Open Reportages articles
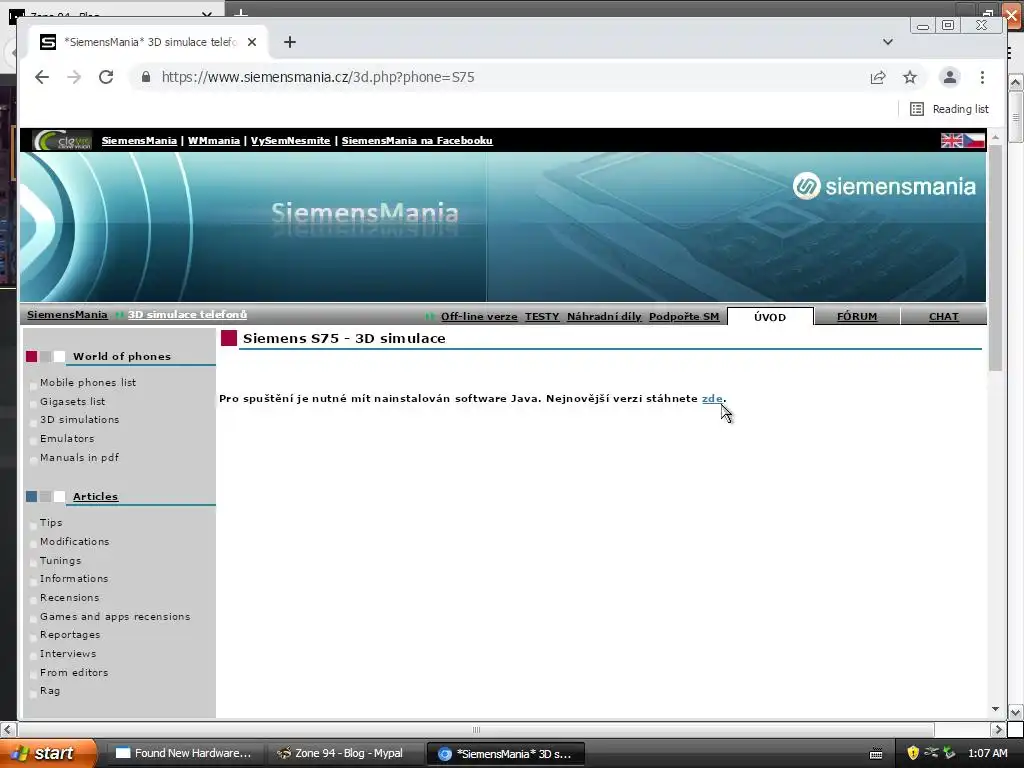This screenshot has height=768, width=1024. (70, 635)
